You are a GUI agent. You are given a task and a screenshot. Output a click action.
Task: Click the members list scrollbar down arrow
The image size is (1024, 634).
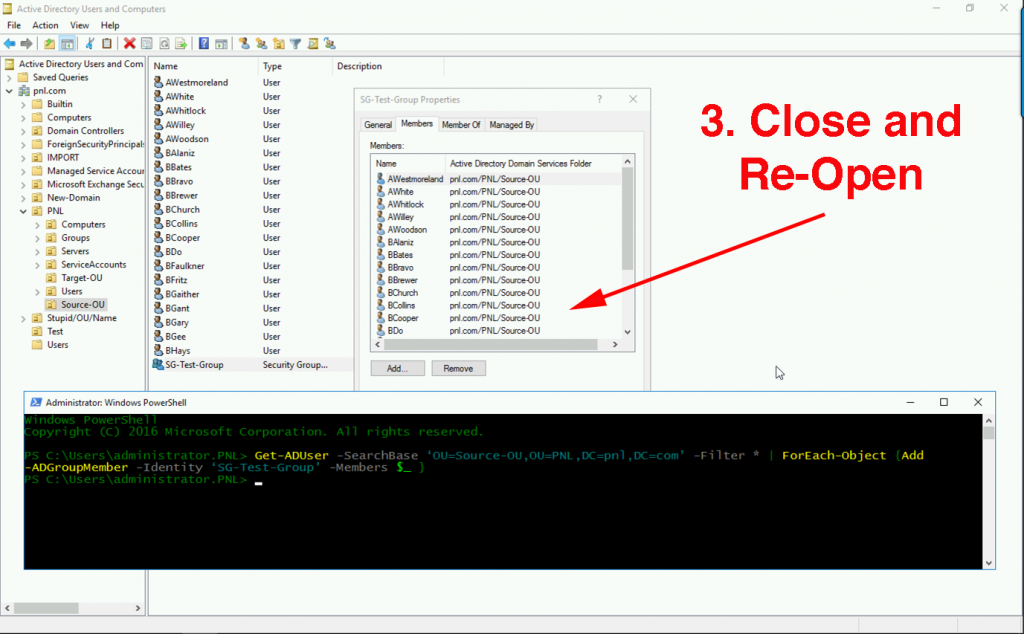tap(627, 331)
